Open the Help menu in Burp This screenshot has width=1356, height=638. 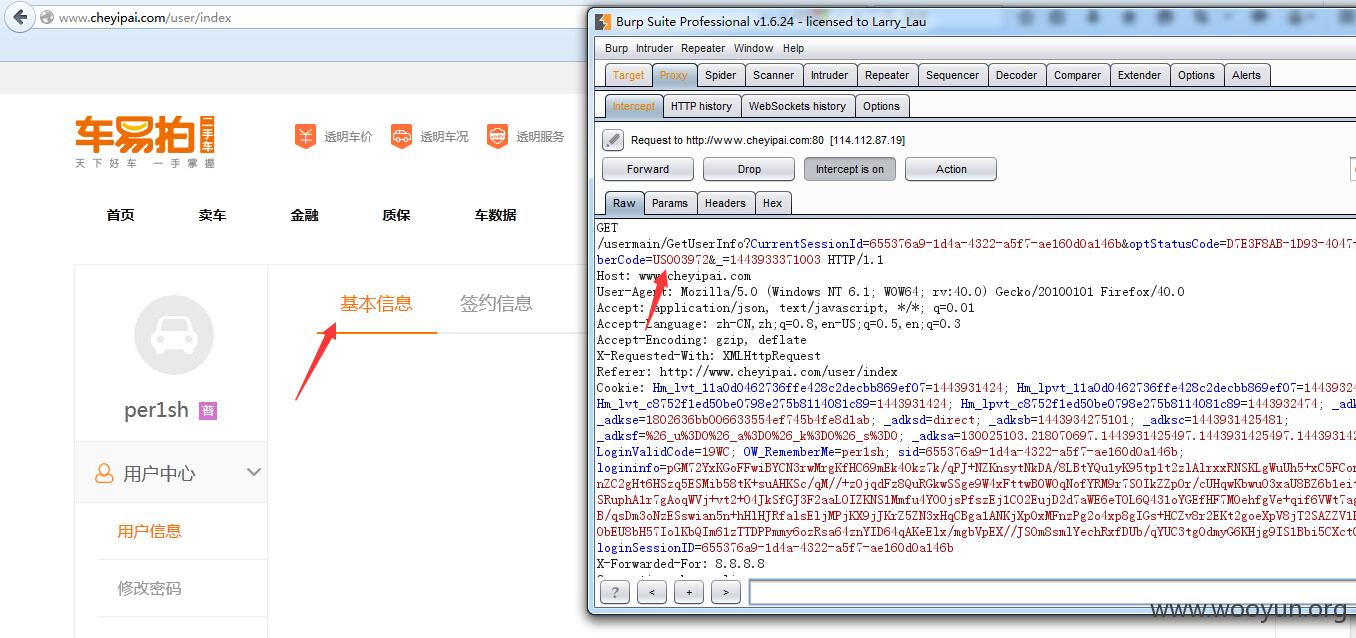pos(793,48)
